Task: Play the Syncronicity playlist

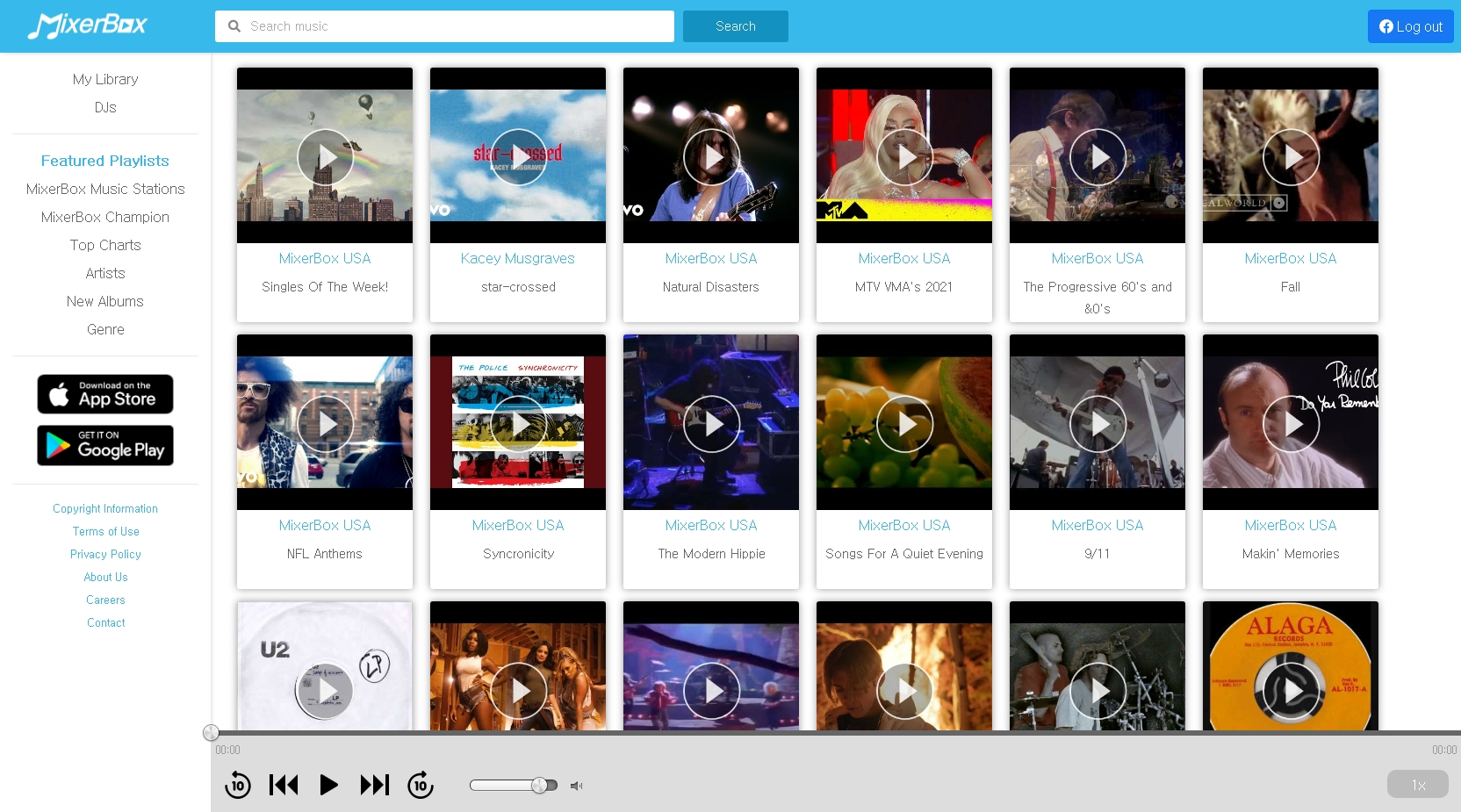Action: coord(518,424)
